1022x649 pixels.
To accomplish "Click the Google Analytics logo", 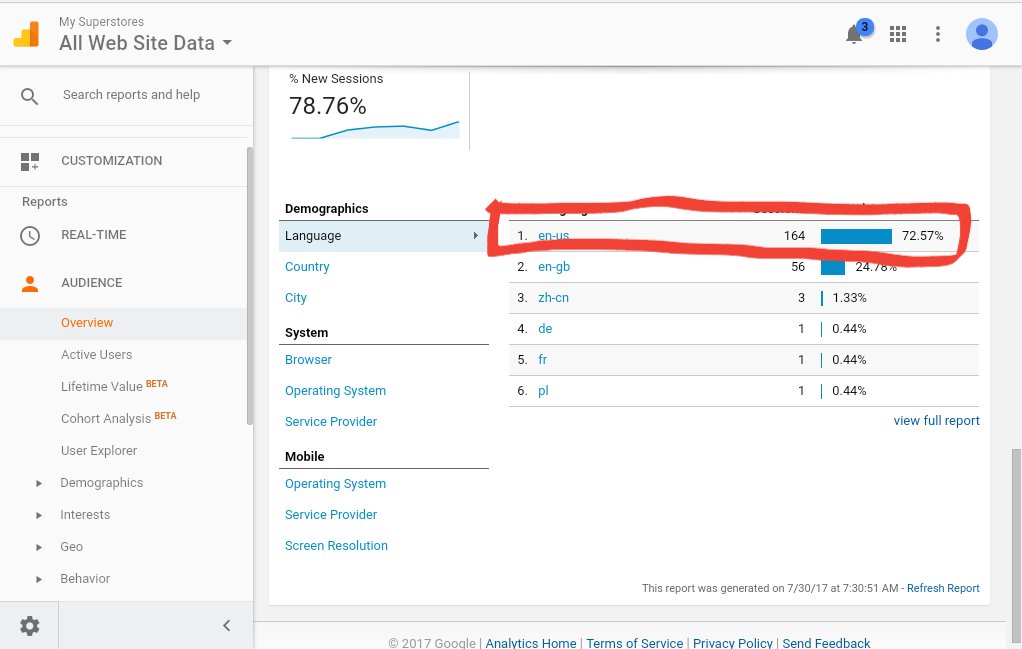I will pyautogui.click(x=27, y=34).
